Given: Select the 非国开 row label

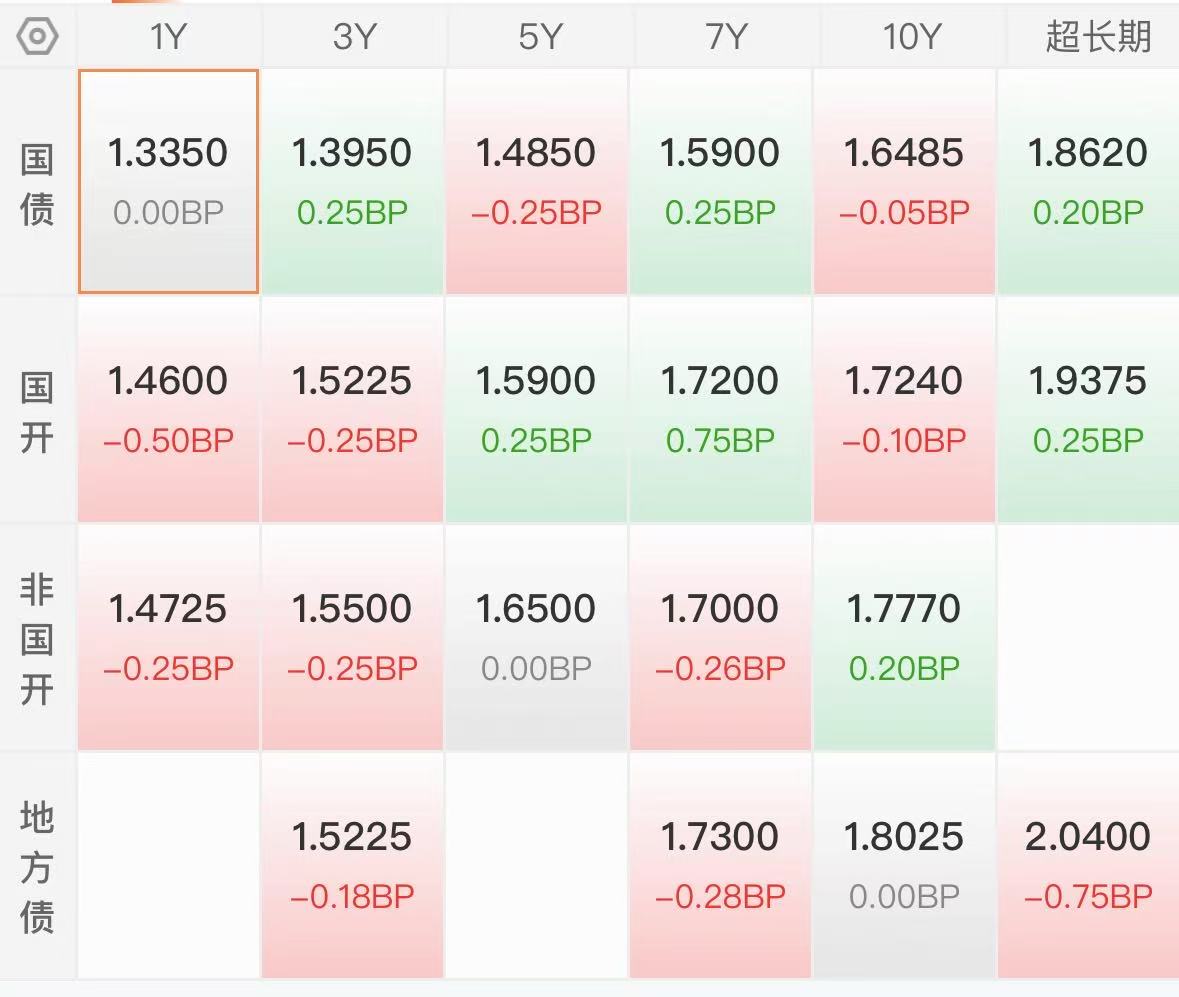Looking at the screenshot, I should [x=37, y=638].
